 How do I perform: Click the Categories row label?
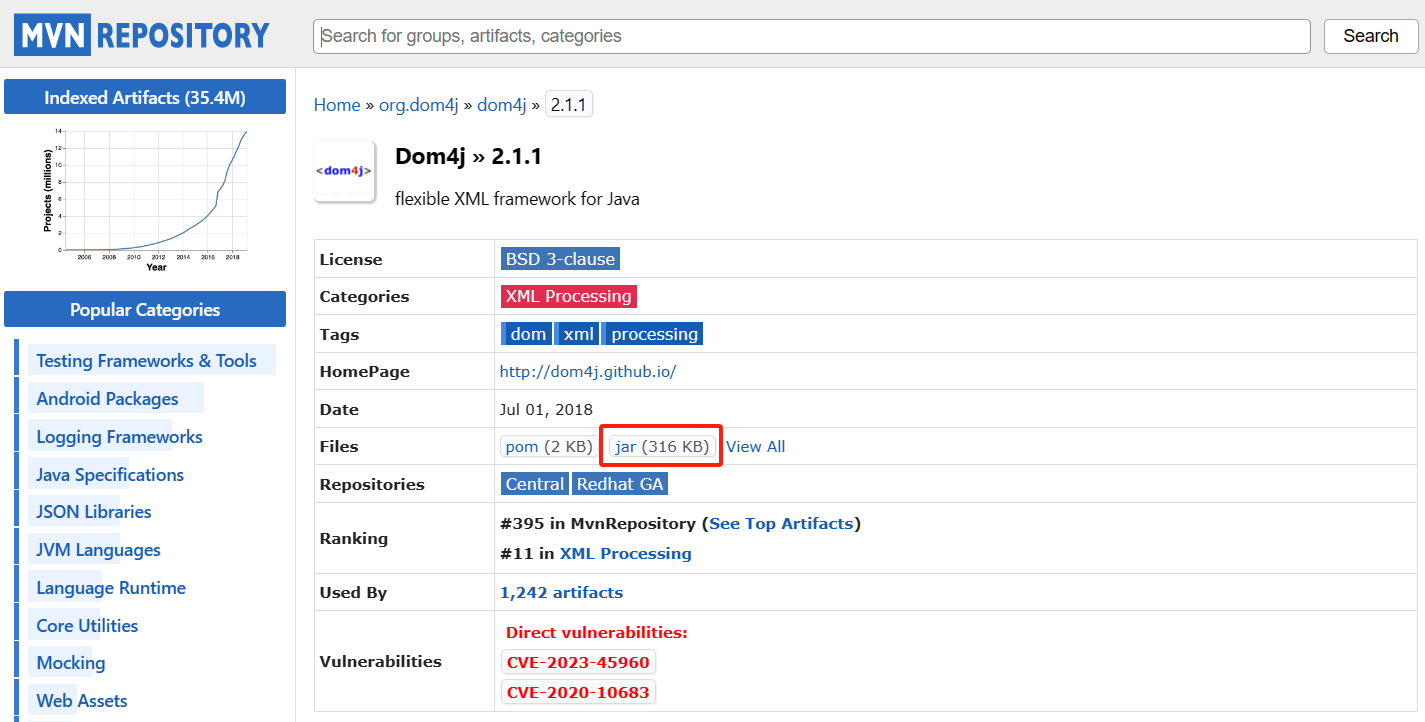click(x=365, y=296)
